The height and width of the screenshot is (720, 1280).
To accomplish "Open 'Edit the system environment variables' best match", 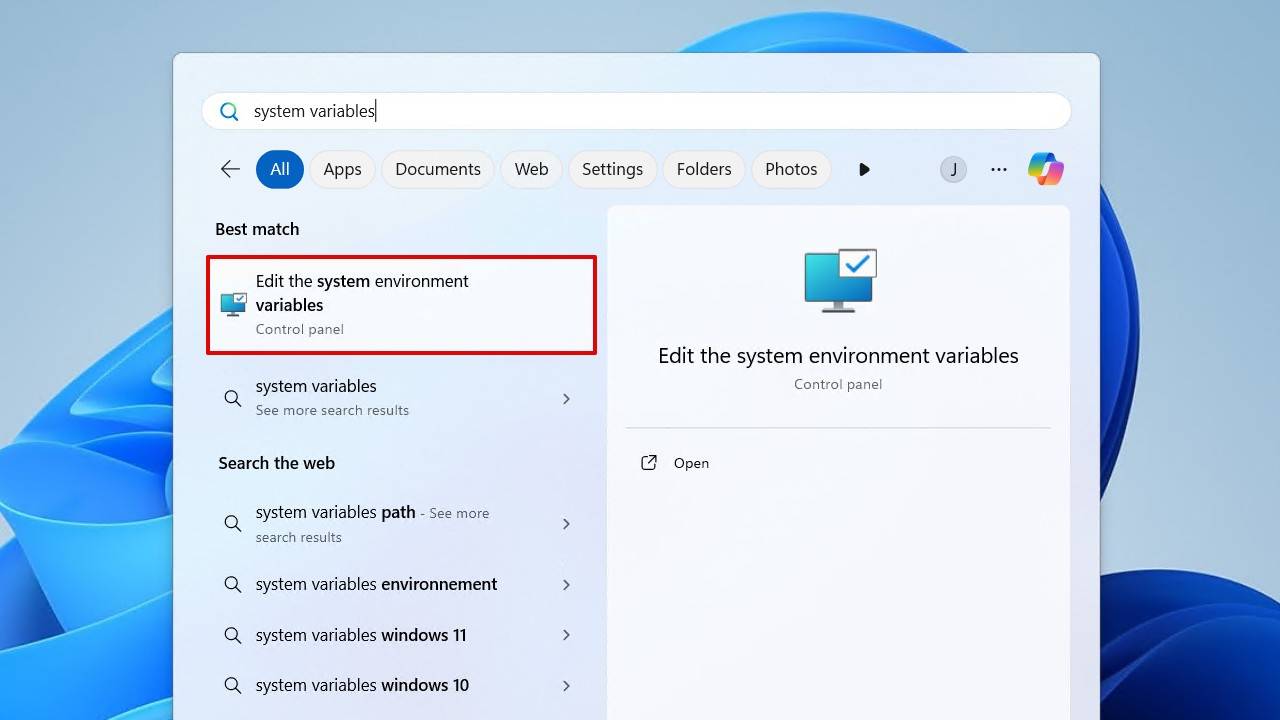I will [401, 304].
